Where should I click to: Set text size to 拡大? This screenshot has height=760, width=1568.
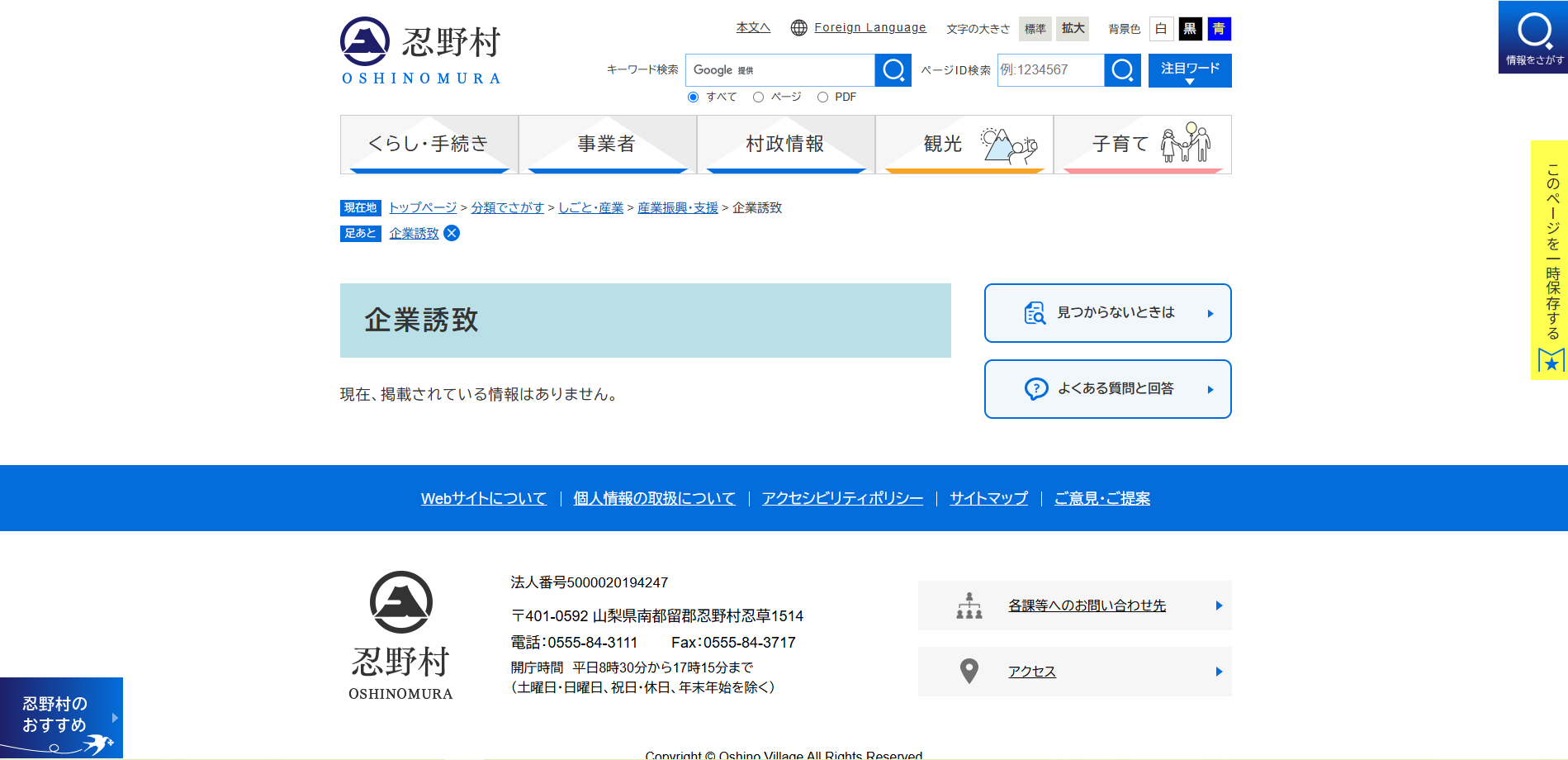[1073, 29]
